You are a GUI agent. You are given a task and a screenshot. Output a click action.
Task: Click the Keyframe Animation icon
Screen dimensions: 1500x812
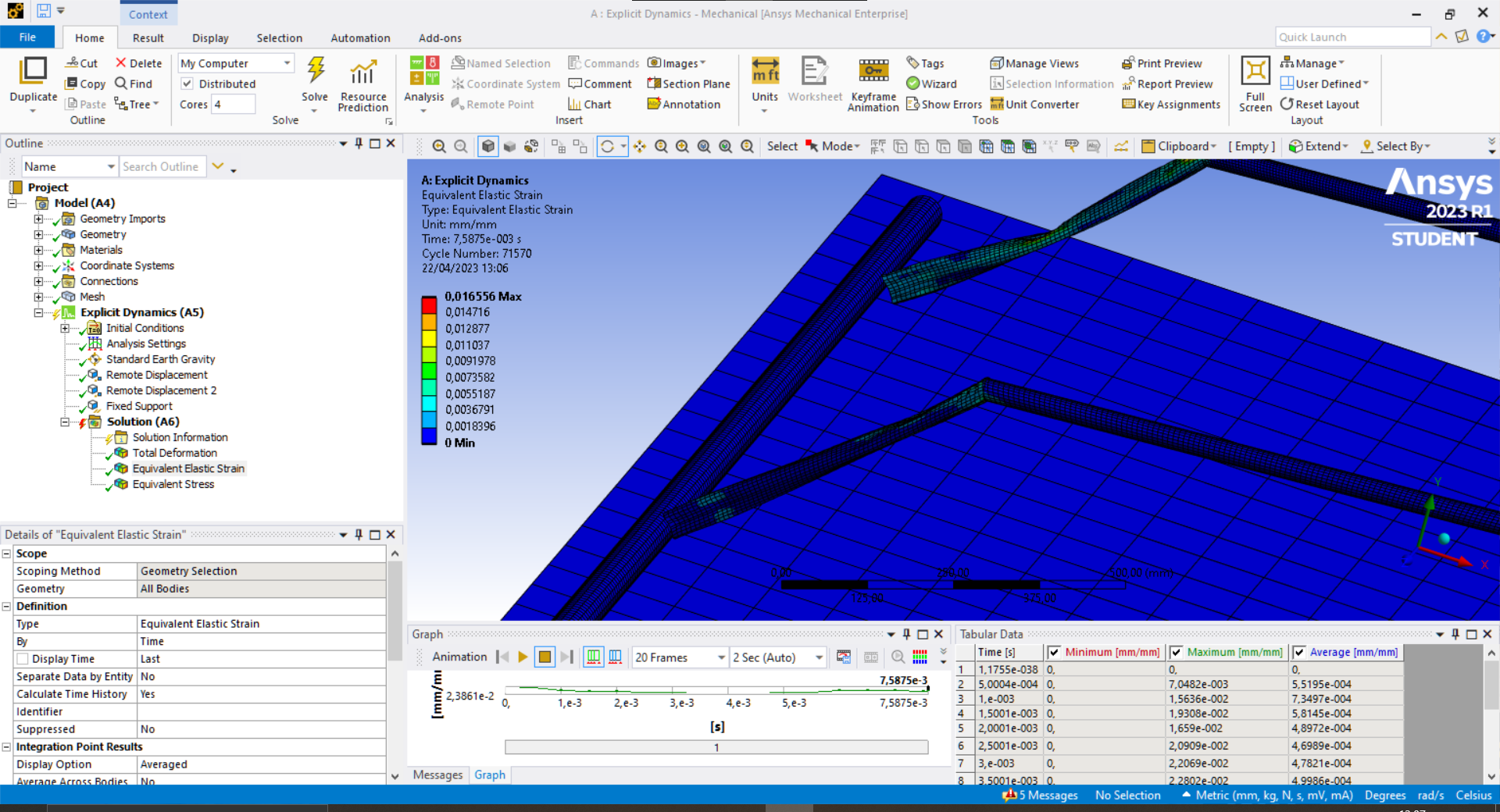(873, 72)
